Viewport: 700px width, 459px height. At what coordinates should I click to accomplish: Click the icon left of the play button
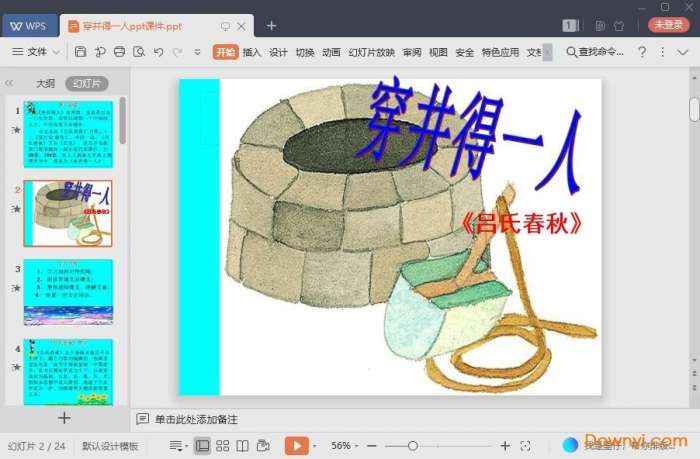tap(263, 446)
